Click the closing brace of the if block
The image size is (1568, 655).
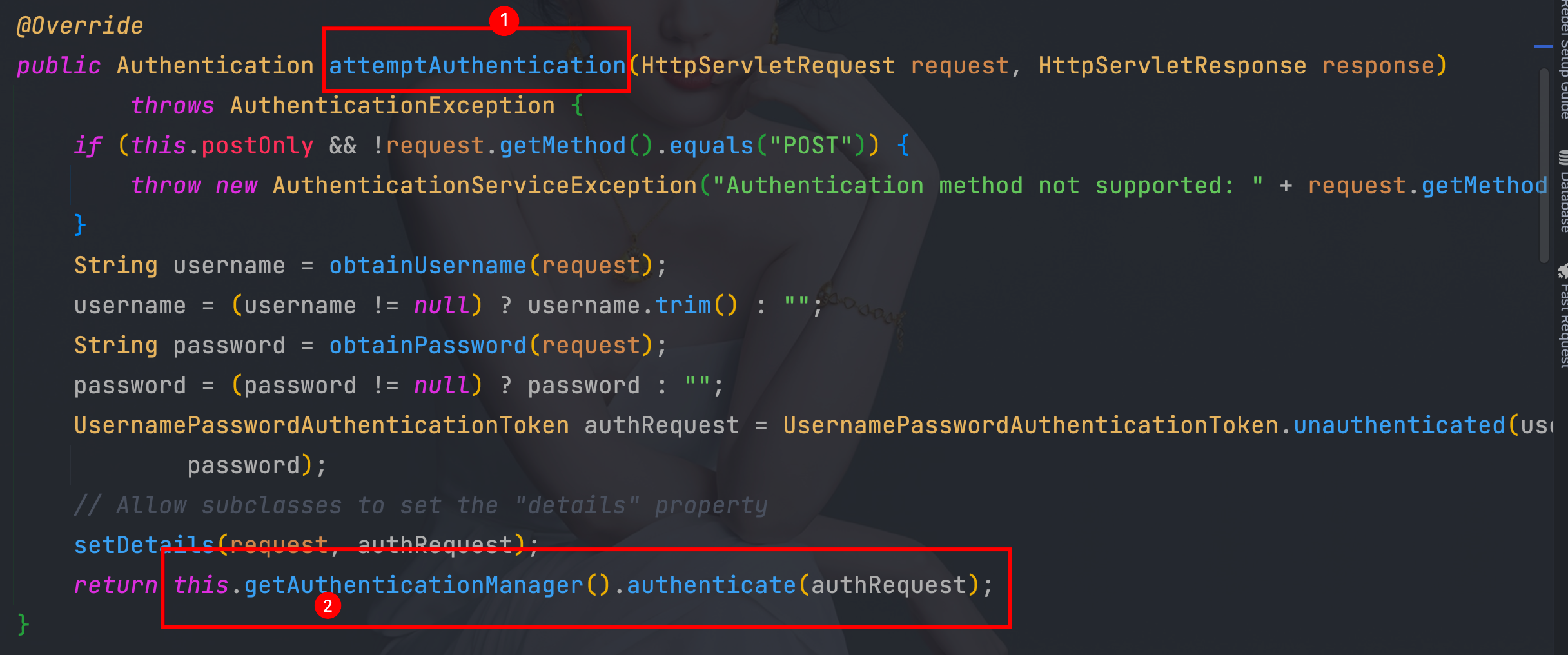point(80,226)
